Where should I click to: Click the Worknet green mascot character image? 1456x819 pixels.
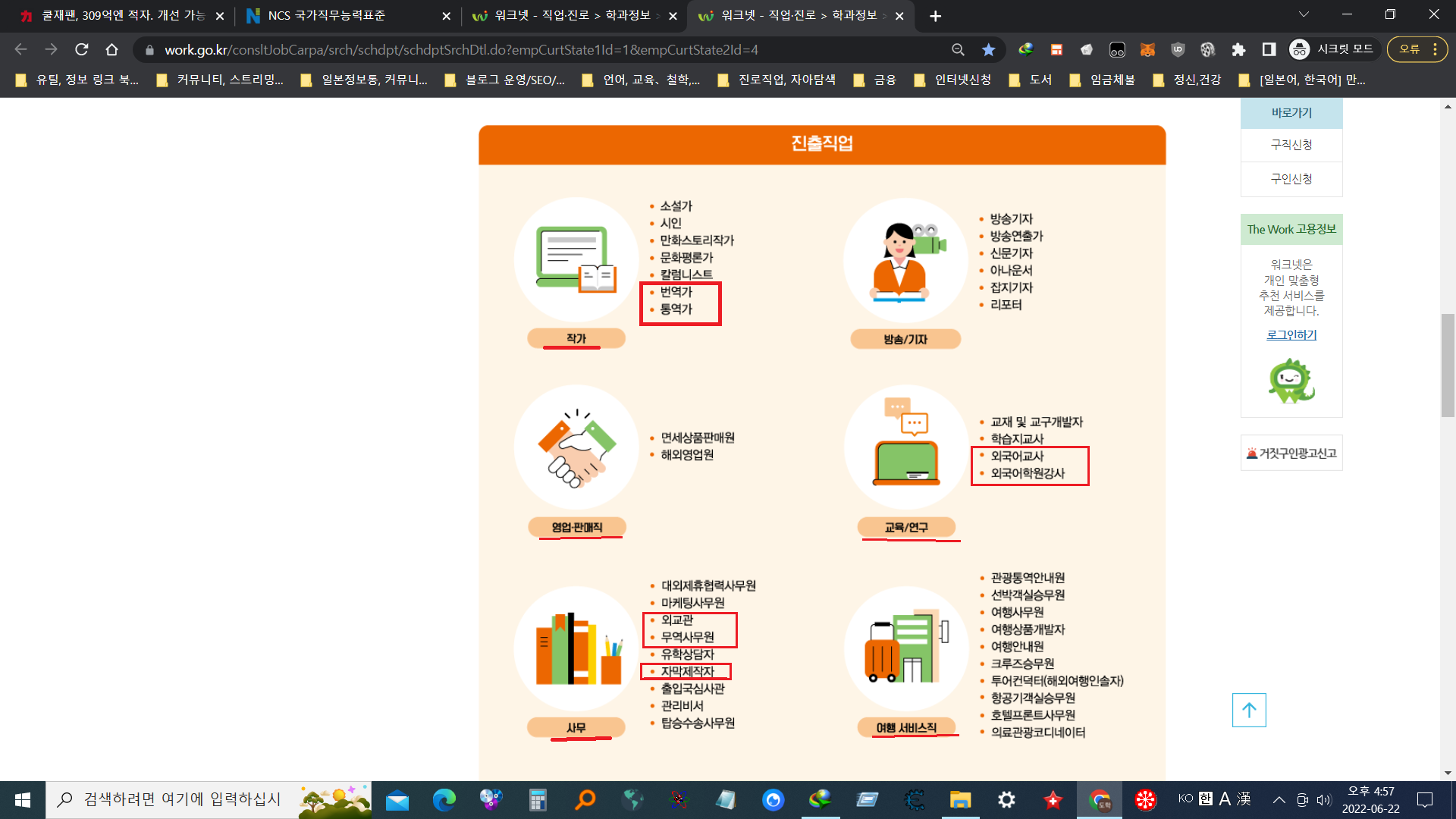coord(1291,381)
